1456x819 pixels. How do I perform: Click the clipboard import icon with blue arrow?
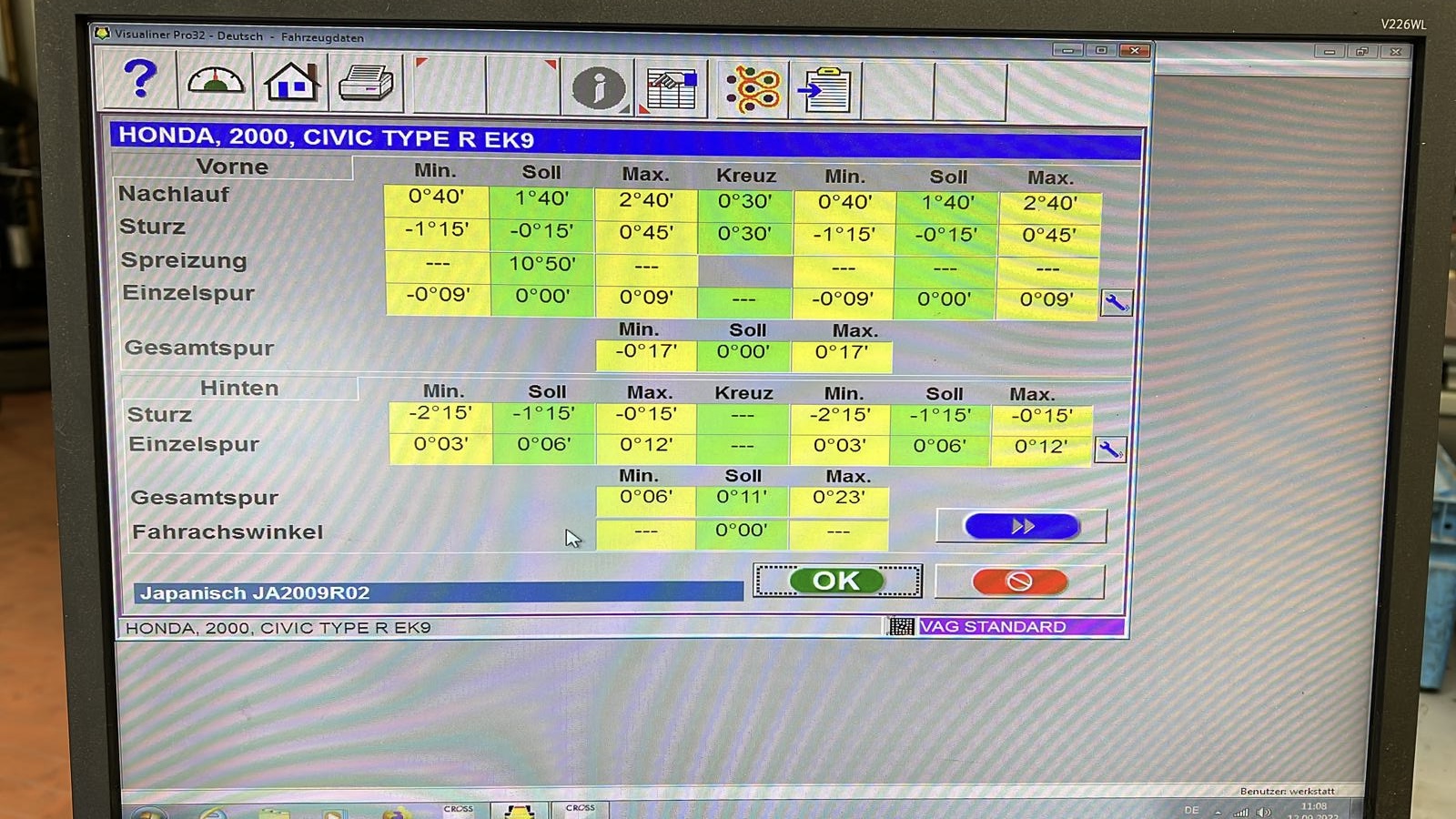pyautogui.click(x=825, y=90)
